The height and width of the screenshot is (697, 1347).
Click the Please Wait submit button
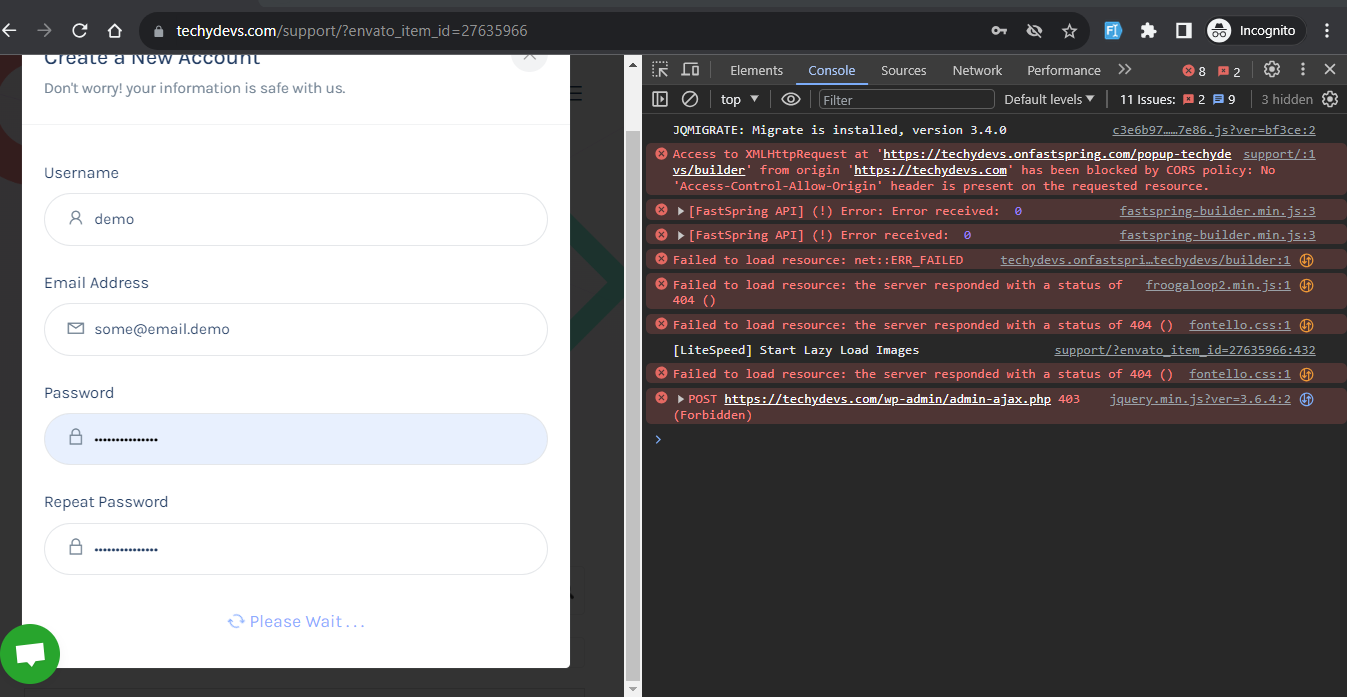point(296,621)
